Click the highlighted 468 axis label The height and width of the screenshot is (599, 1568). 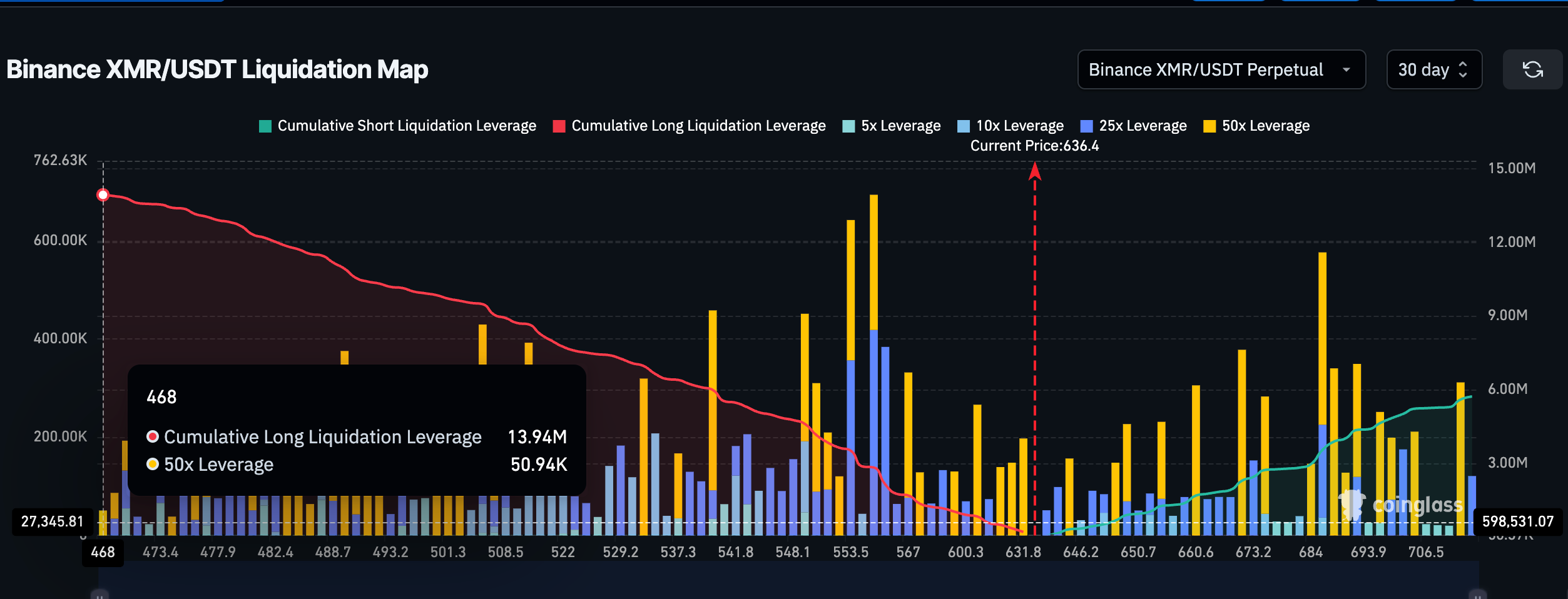pos(103,552)
